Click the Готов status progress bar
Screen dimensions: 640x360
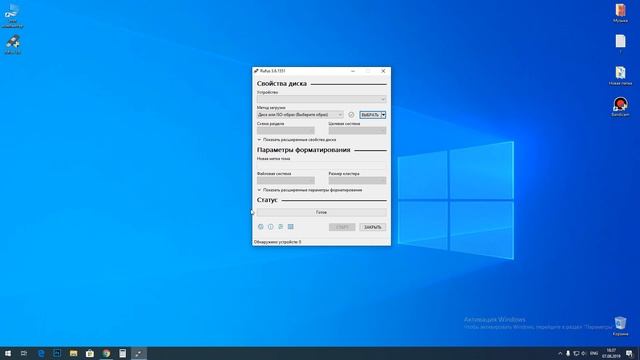click(x=322, y=212)
